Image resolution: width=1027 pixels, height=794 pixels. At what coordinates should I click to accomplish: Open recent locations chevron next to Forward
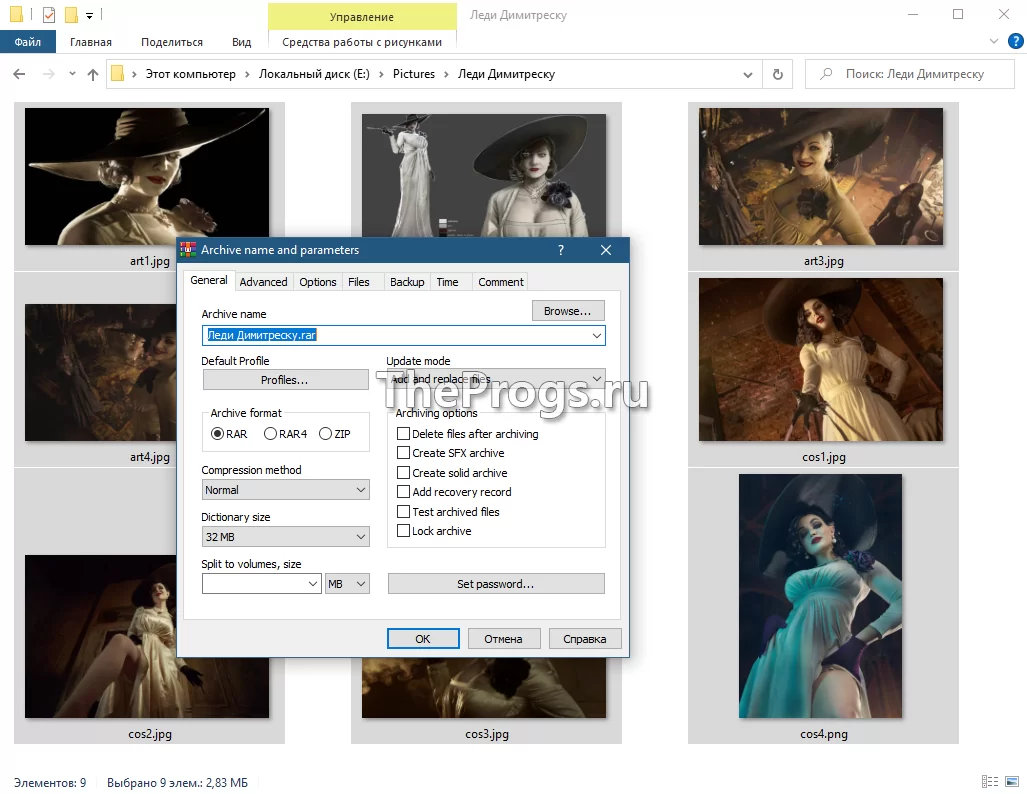click(72, 74)
